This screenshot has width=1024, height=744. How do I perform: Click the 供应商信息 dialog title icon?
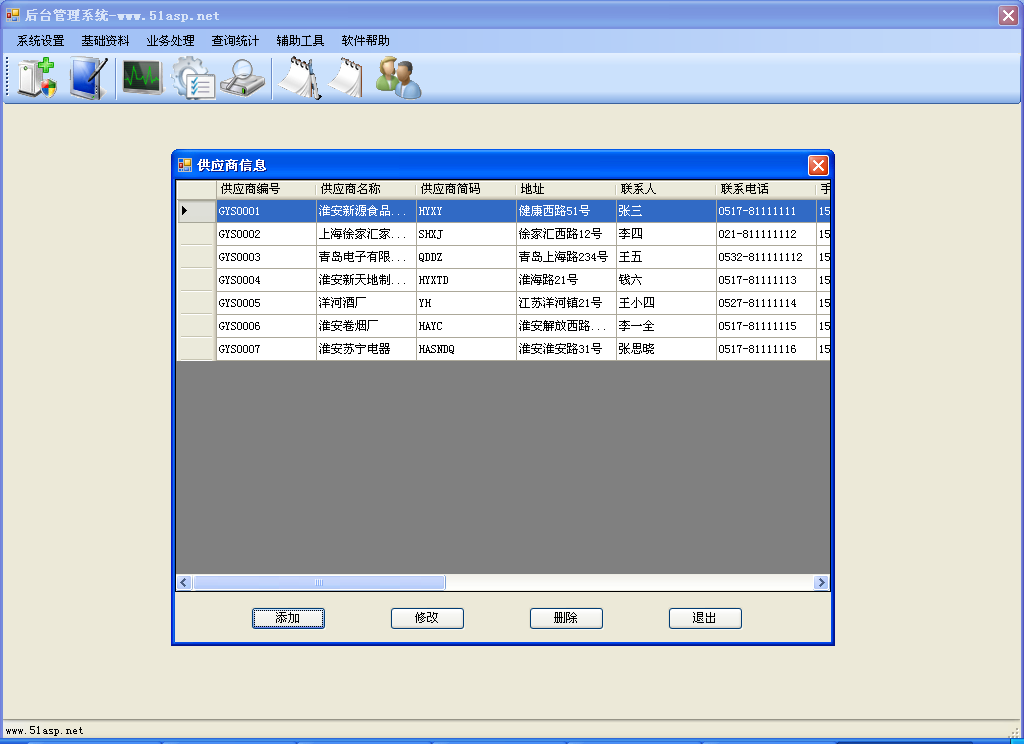tap(185, 165)
